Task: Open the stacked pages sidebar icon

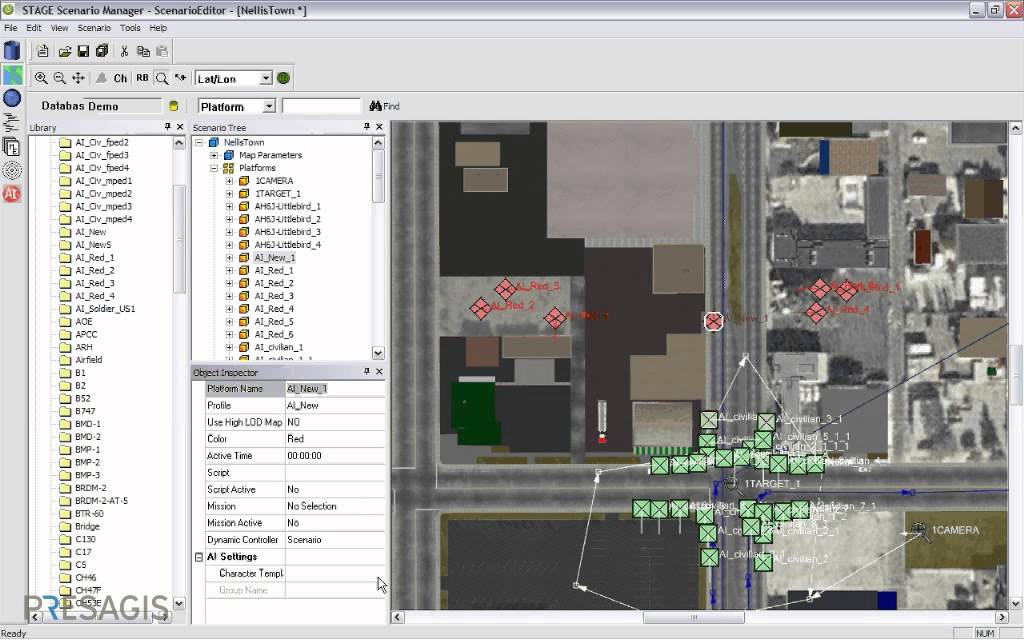Action: tap(12, 146)
